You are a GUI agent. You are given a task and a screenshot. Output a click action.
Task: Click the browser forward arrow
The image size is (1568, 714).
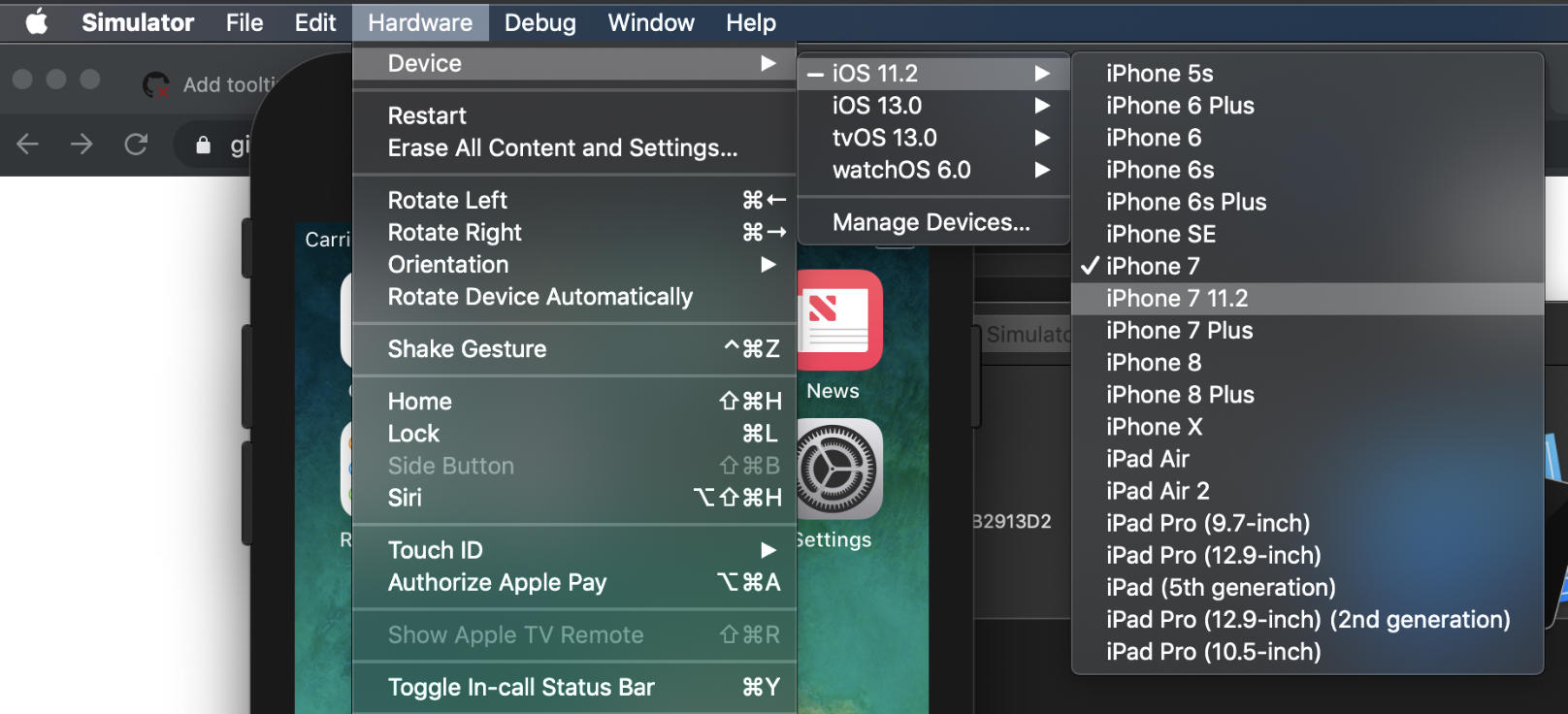tap(82, 145)
